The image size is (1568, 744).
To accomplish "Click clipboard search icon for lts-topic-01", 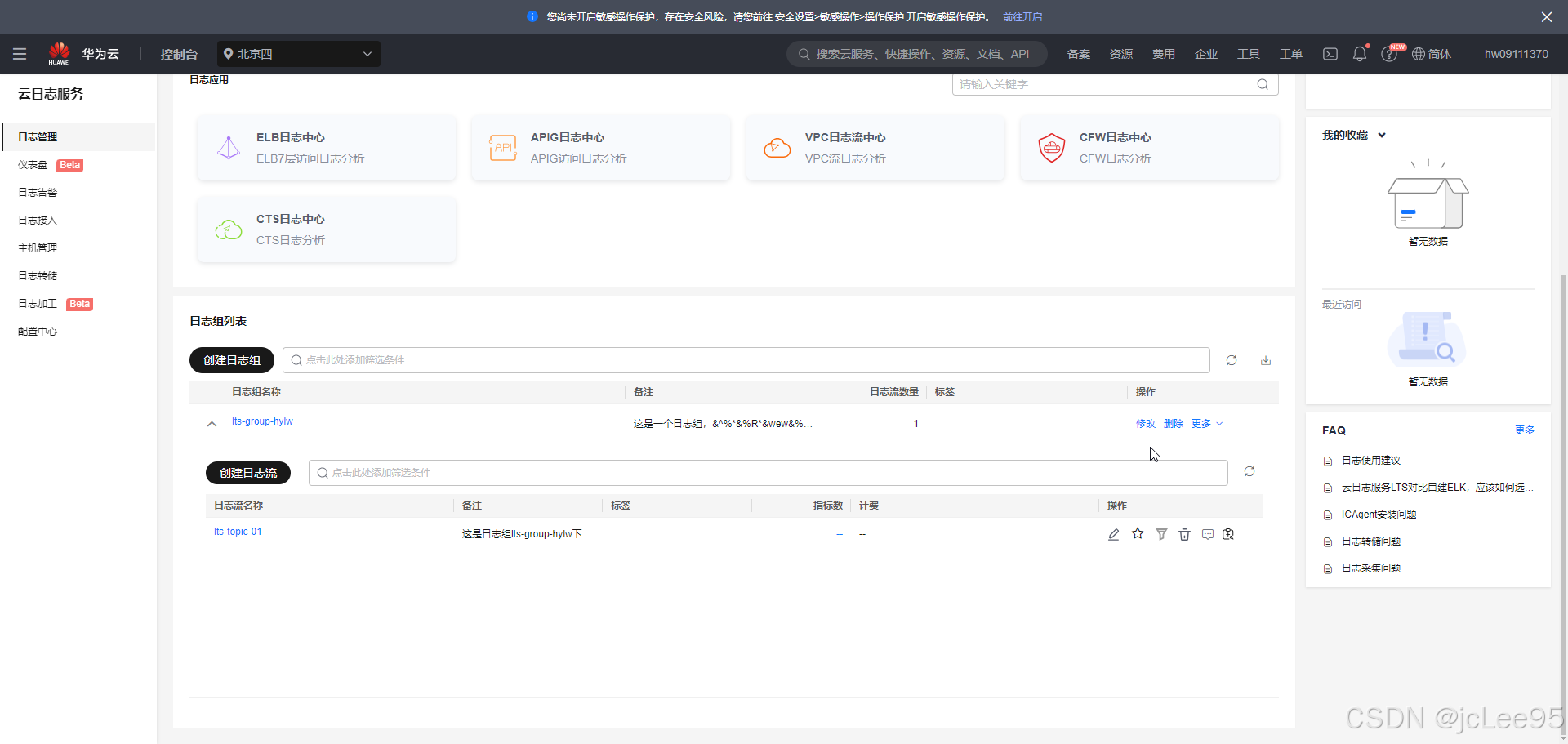I will click(1228, 534).
